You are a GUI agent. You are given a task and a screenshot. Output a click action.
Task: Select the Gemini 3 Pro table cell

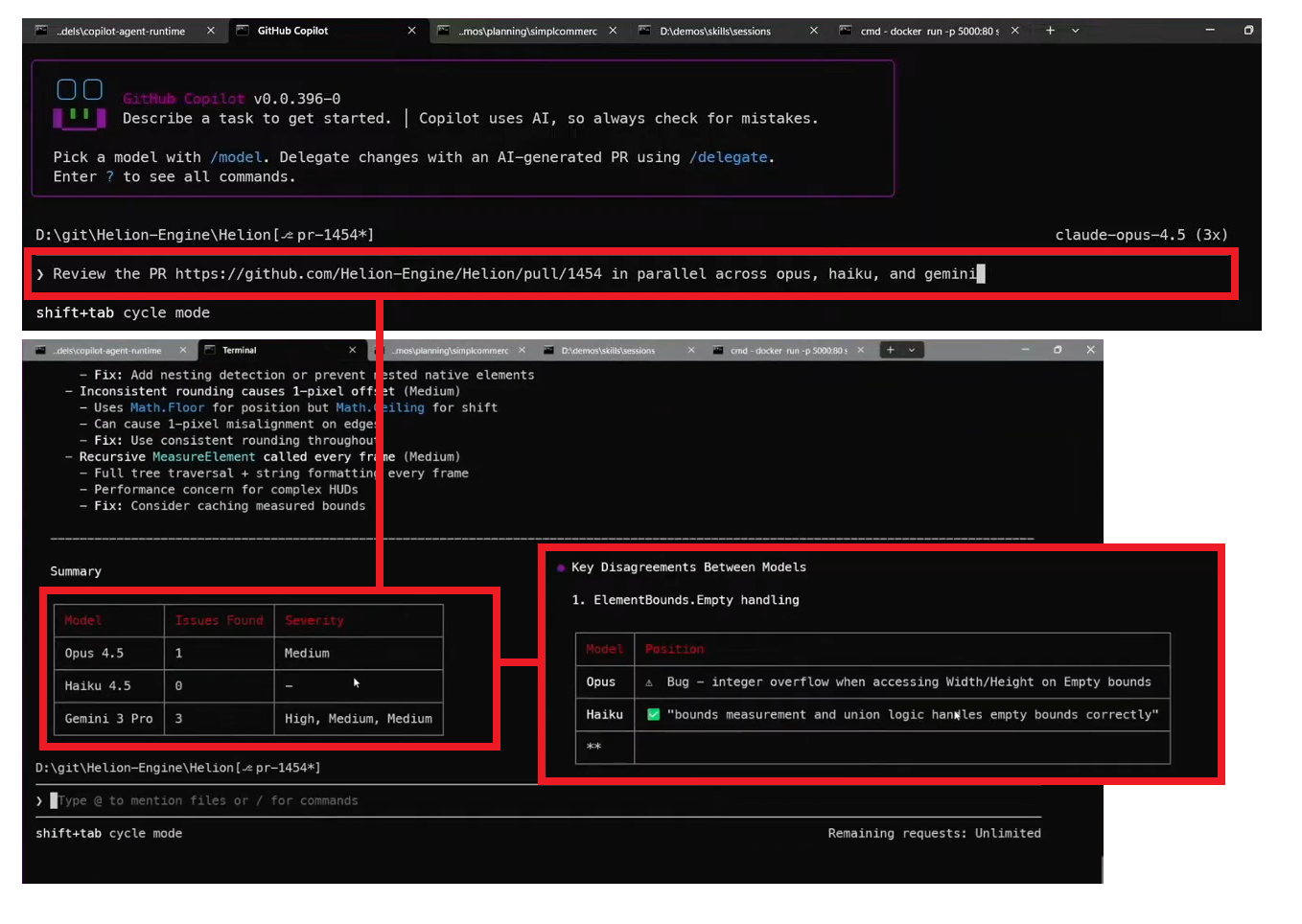[108, 719]
